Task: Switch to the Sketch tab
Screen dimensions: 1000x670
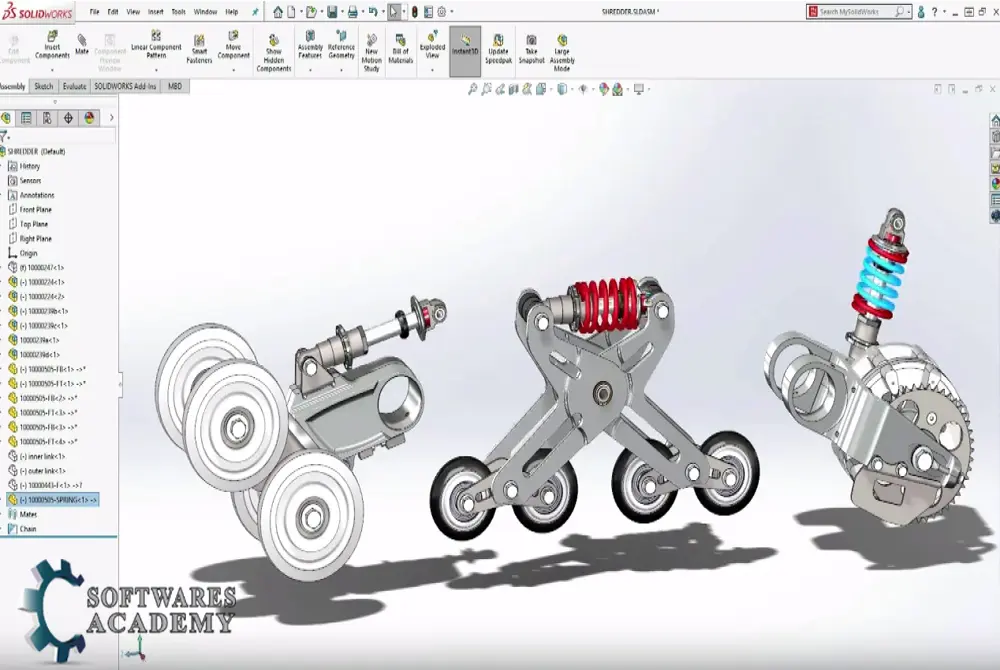Action: [44, 86]
